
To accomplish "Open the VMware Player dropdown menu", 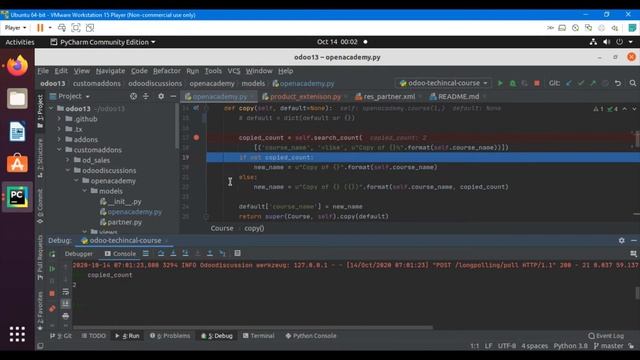I will tap(15, 28).
